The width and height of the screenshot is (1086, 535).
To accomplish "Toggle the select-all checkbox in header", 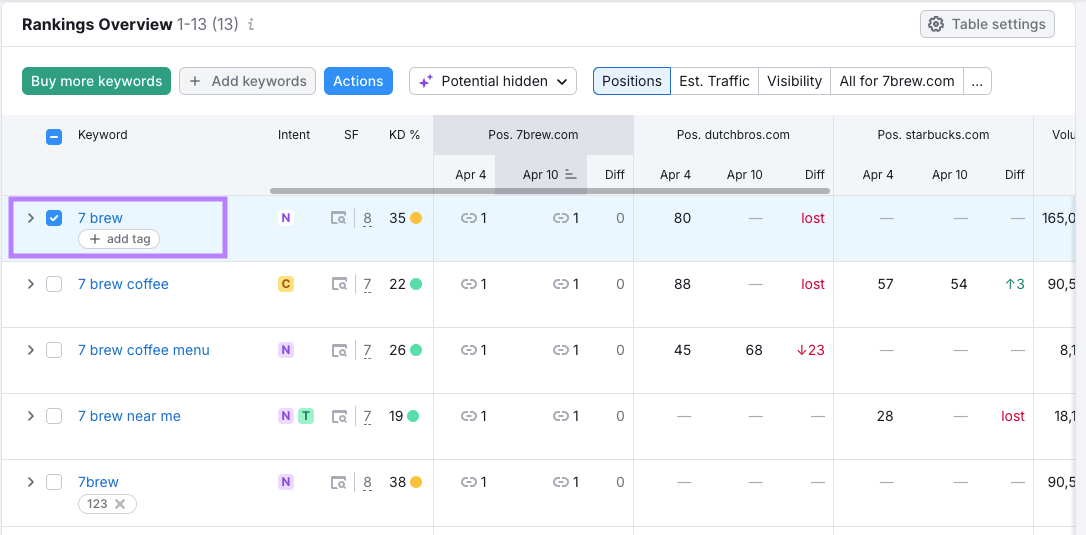I will tap(54, 137).
